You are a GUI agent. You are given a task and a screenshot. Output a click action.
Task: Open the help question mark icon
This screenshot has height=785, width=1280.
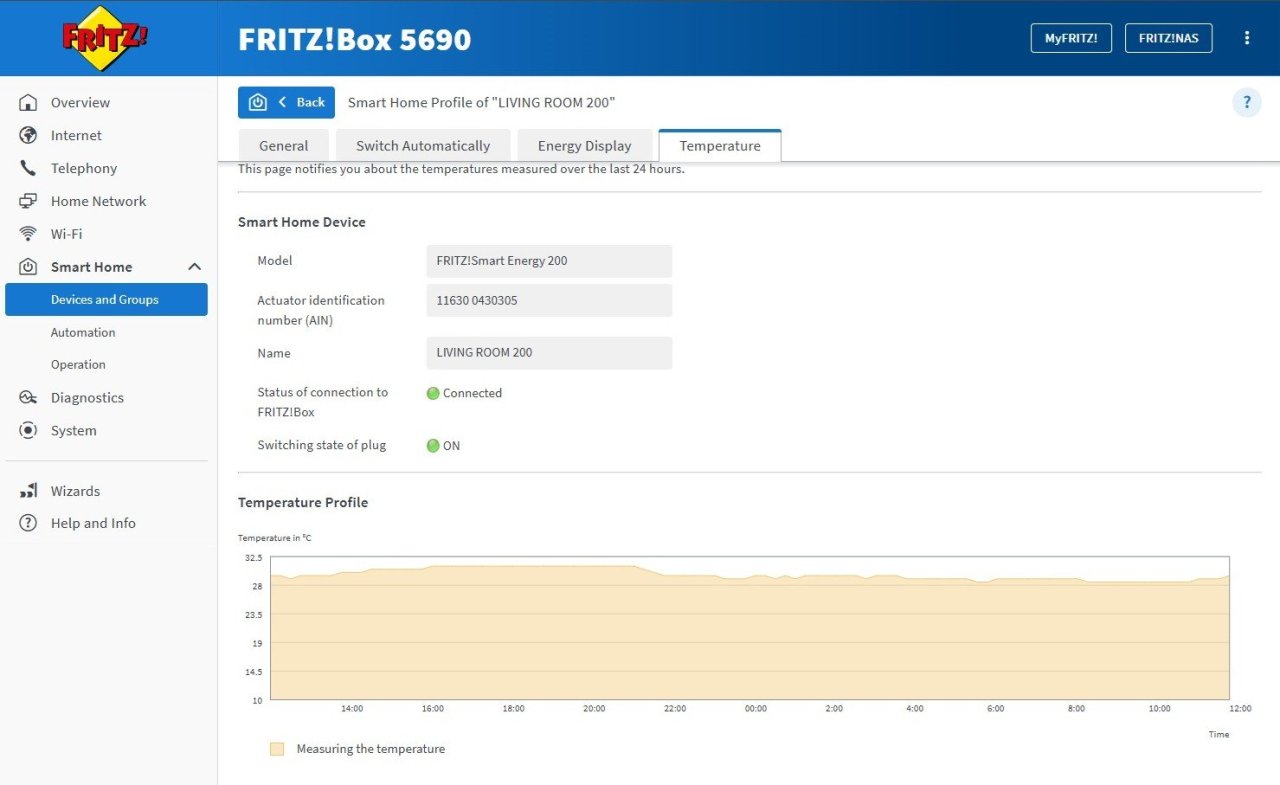(1247, 102)
